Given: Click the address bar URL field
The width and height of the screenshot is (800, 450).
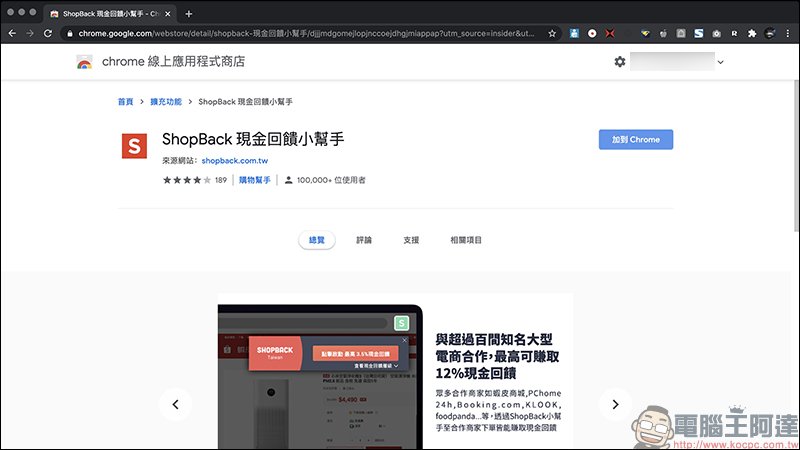Looking at the screenshot, I should (300, 33).
